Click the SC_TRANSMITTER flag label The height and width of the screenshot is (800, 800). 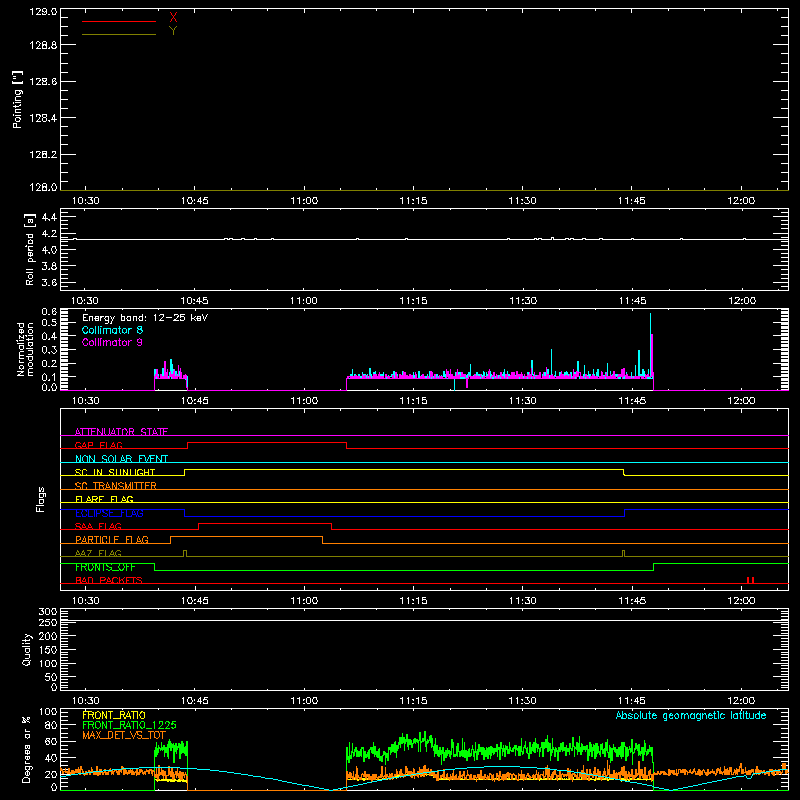[116, 486]
